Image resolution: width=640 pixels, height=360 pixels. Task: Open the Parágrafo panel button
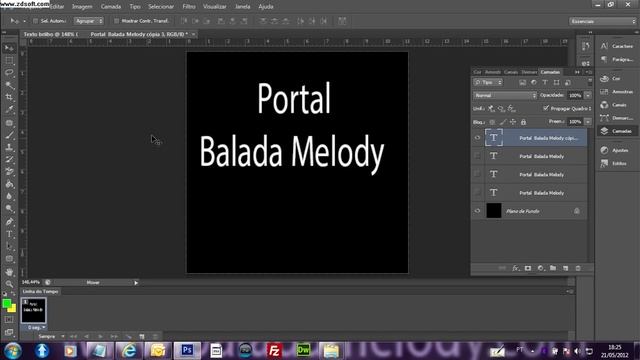tap(617, 60)
